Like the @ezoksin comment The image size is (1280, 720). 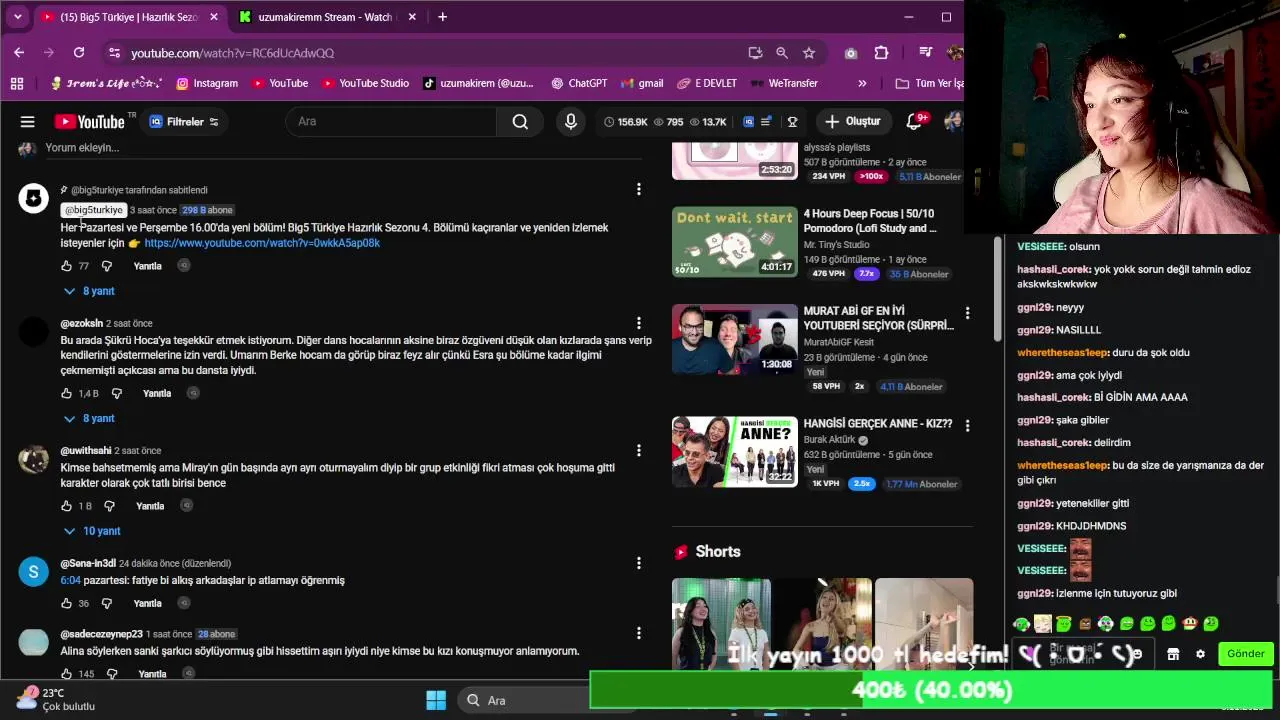pyautogui.click(x=66, y=393)
